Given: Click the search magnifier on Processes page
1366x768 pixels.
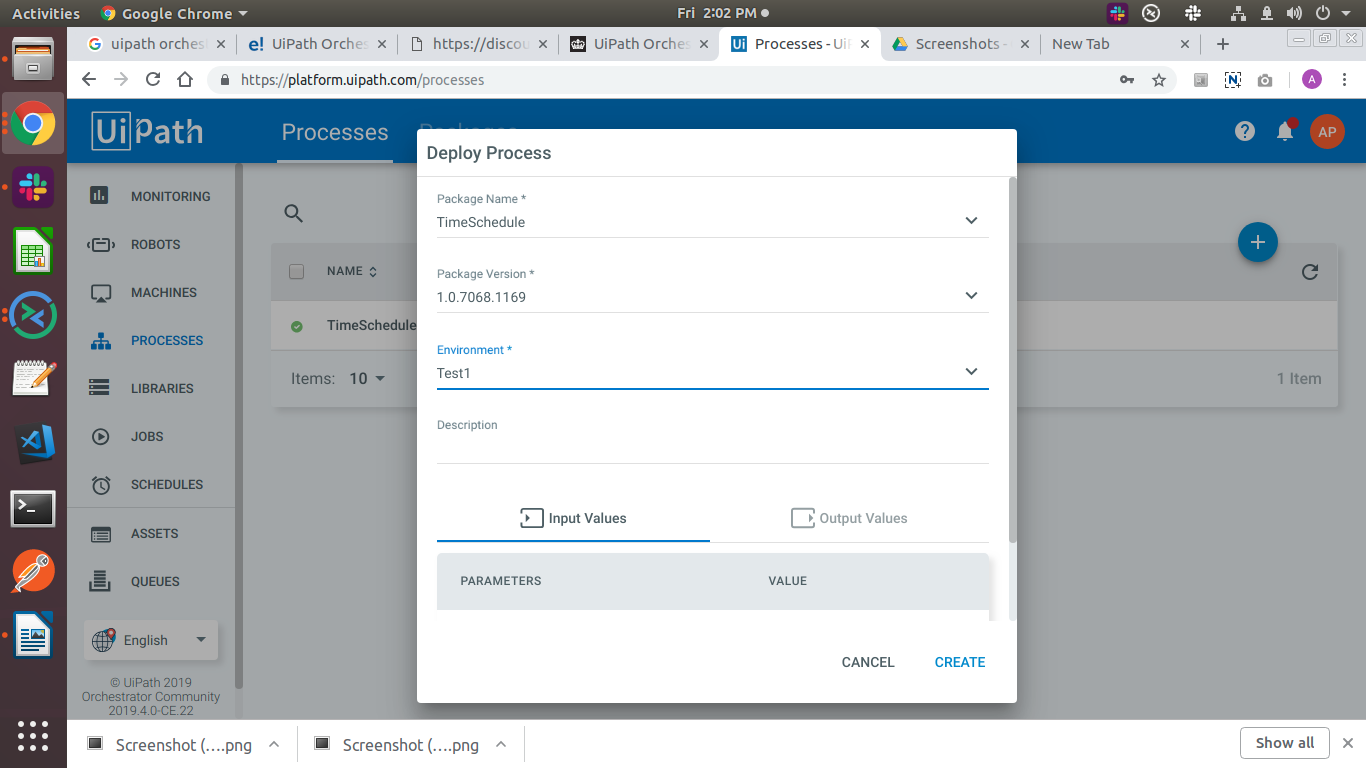Looking at the screenshot, I should pyautogui.click(x=293, y=213).
